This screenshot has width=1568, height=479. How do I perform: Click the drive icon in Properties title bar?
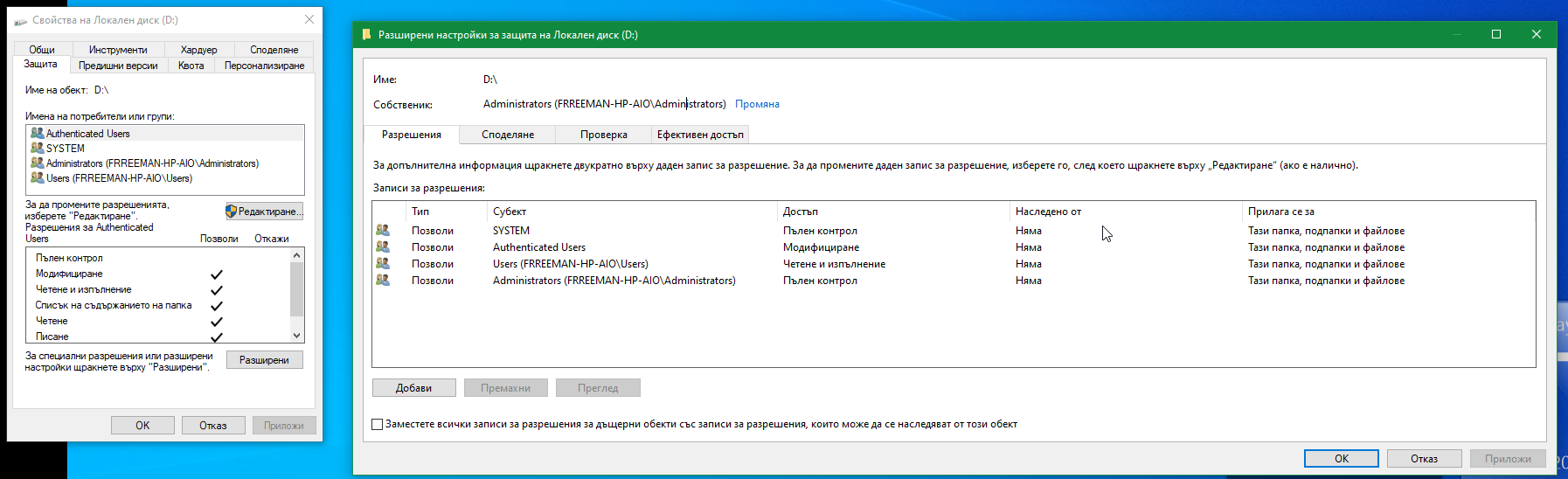tap(21, 20)
